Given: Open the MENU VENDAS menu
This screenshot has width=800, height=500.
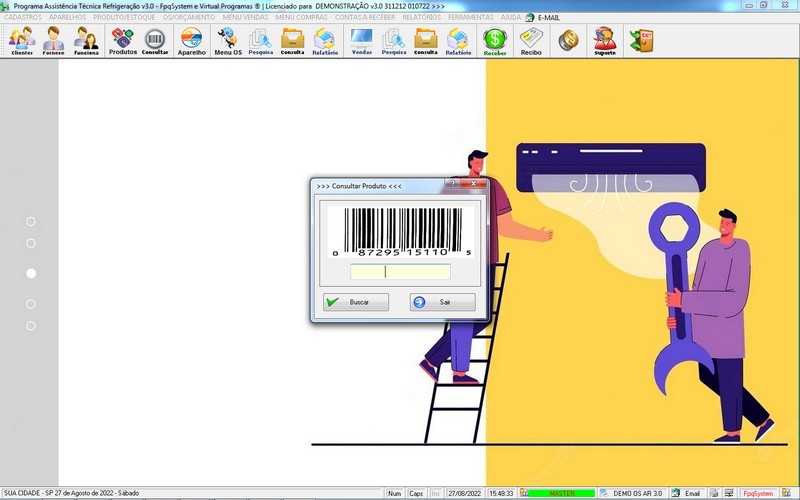Looking at the screenshot, I should pyautogui.click(x=245, y=17).
